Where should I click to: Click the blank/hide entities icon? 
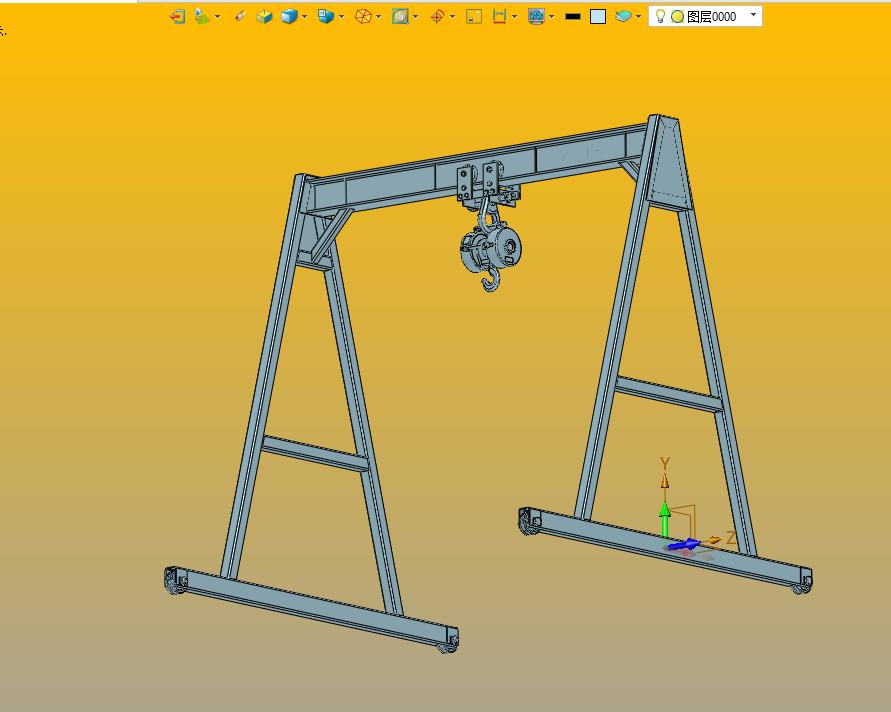click(202, 16)
